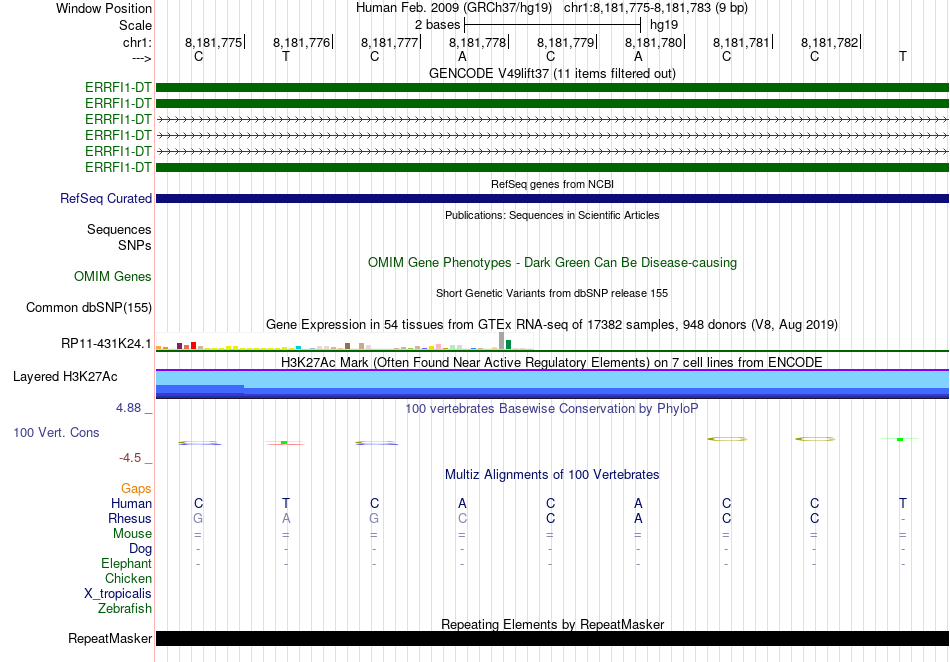
Task: Click the "100 Vert. Cons" track label
Action: click(56, 432)
